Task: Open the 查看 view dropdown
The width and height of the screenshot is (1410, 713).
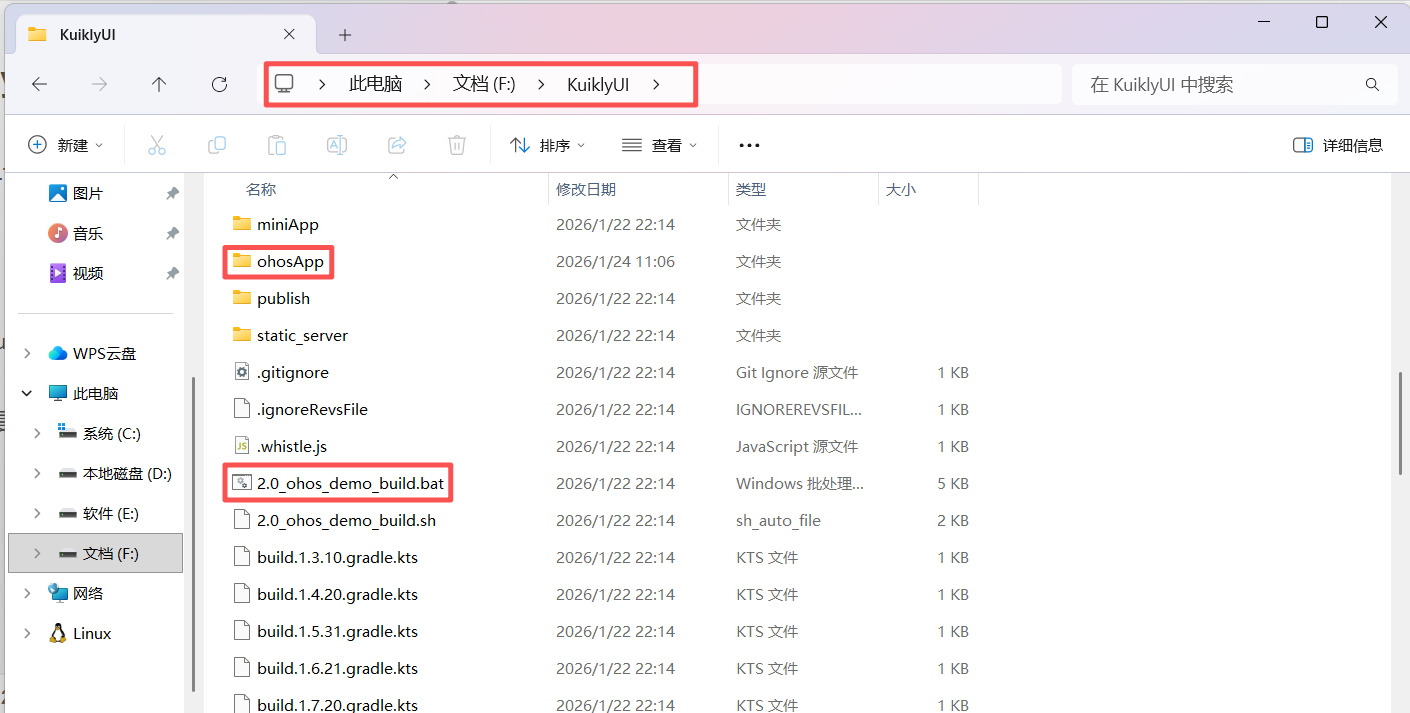Action: 659,145
